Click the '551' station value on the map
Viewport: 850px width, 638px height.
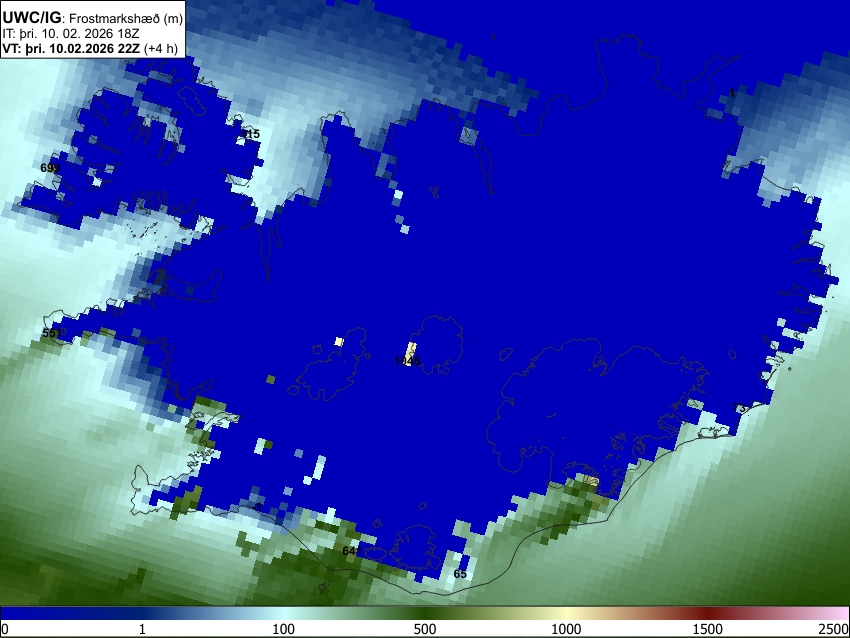(51, 333)
